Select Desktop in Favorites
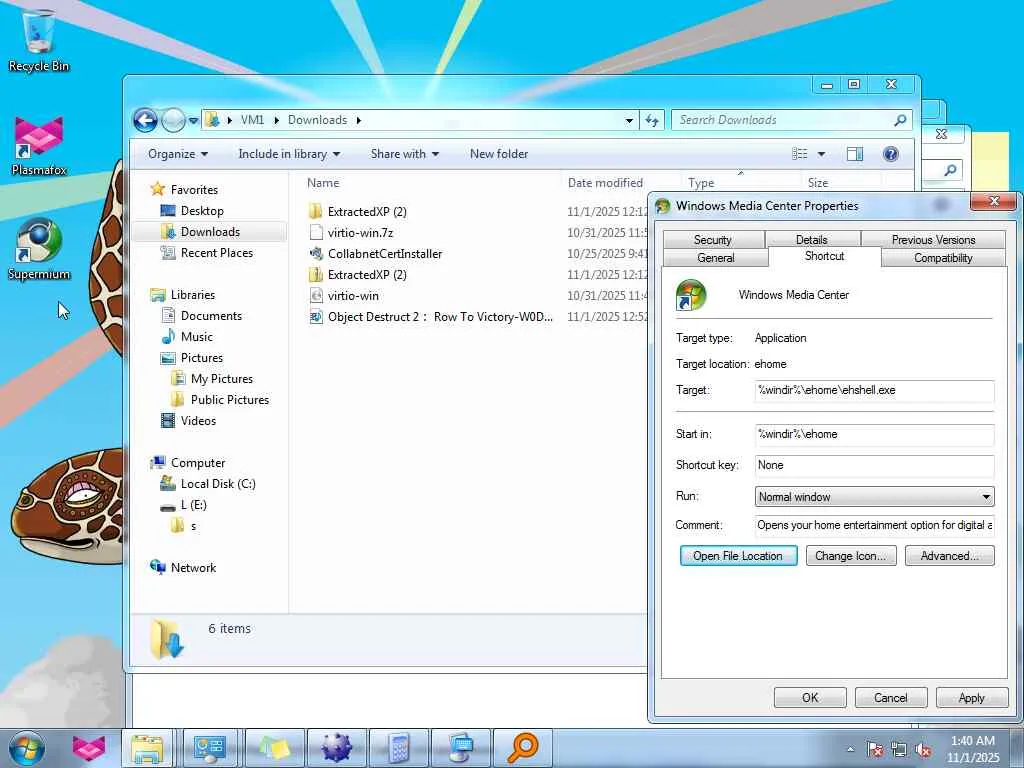Viewport: 1024px width, 768px height. click(202, 210)
